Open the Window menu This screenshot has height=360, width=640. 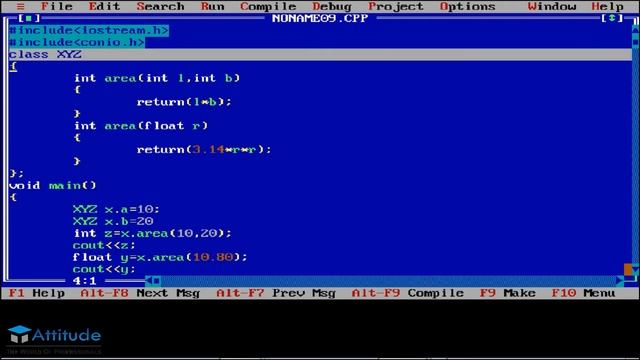[552, 7]
